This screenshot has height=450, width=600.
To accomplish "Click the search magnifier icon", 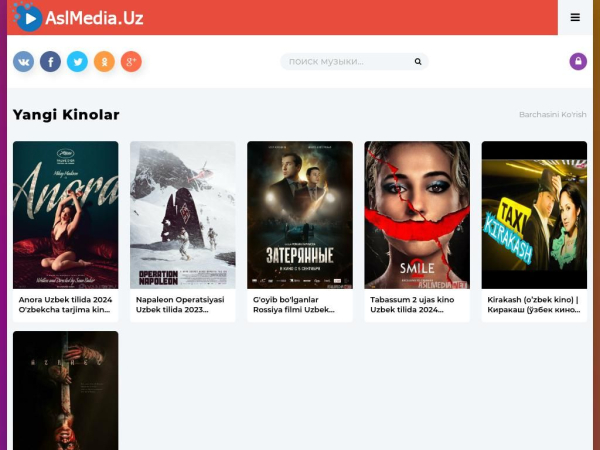I will [x=418, y=61].
